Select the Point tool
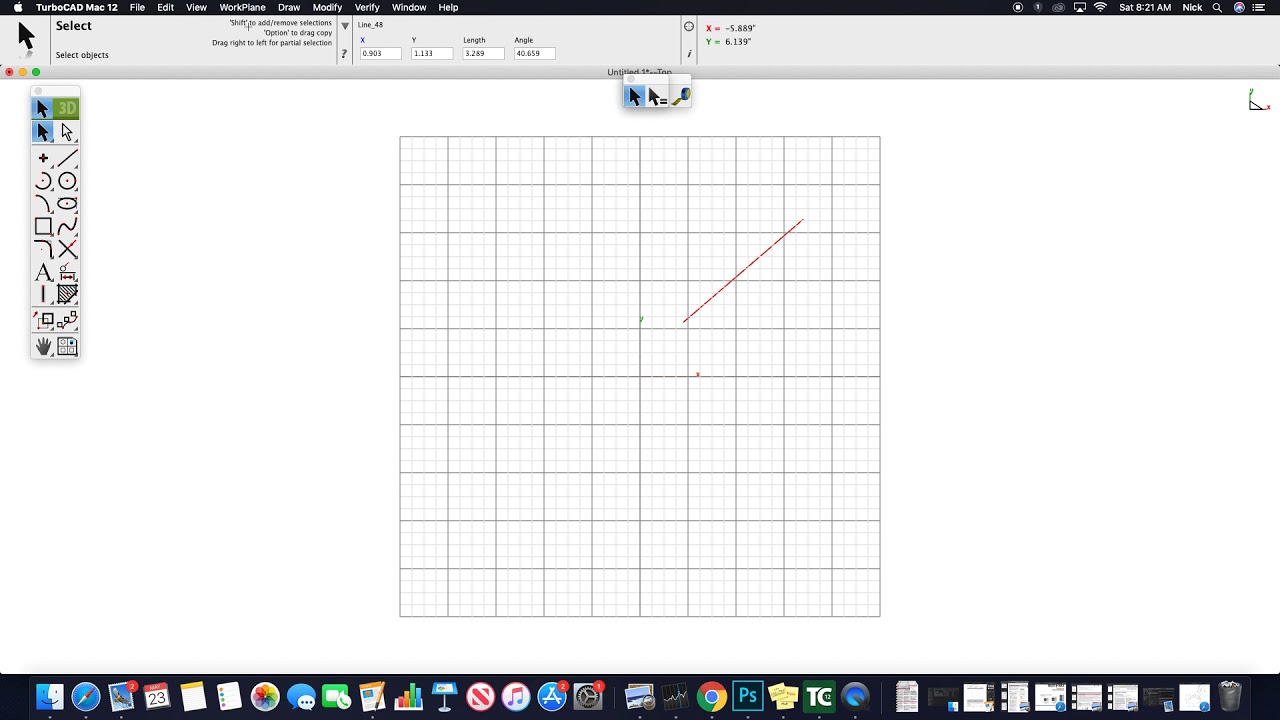 pos(43,158)
